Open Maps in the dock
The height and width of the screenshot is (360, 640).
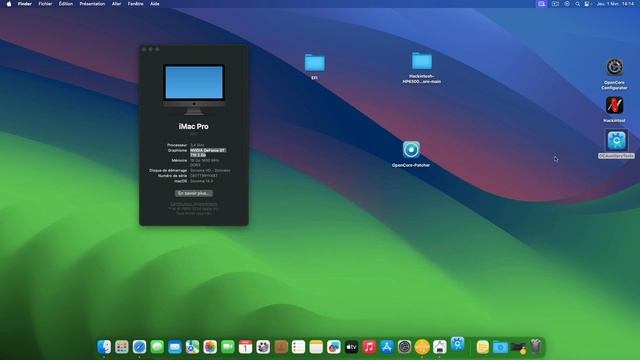[x=192, y=347]
